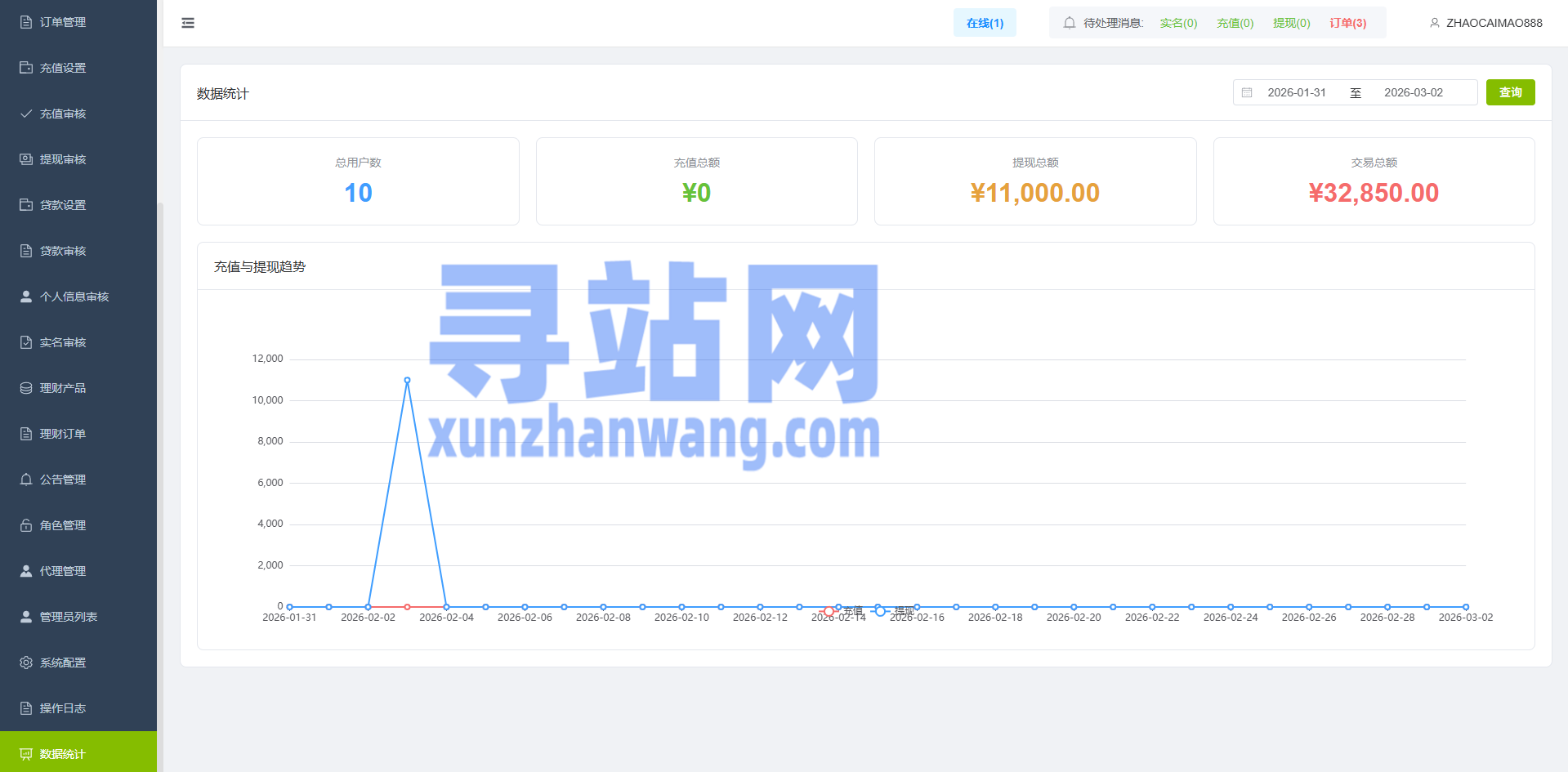
Task: Click the 角色管理 lock icon in sidebar
Action: 26,525
